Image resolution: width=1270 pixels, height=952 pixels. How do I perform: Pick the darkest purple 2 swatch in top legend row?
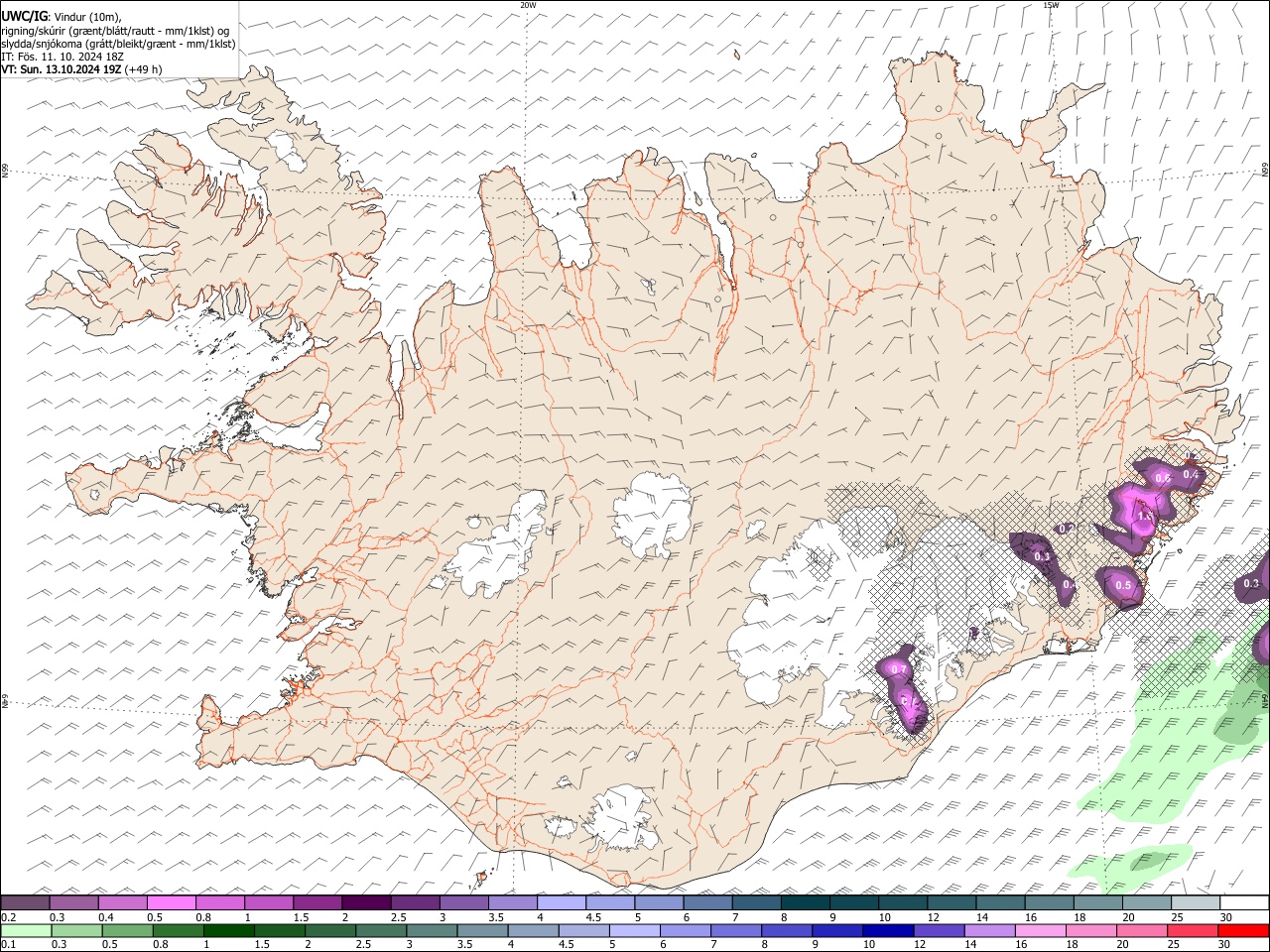pyautogui.click(x=366, y=903)
